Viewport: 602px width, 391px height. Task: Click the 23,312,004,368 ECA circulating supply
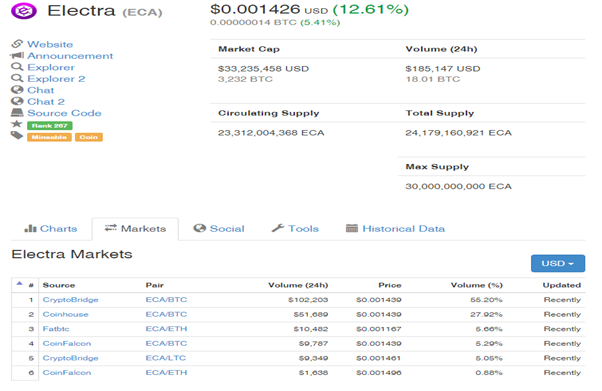tap(271, 133)
